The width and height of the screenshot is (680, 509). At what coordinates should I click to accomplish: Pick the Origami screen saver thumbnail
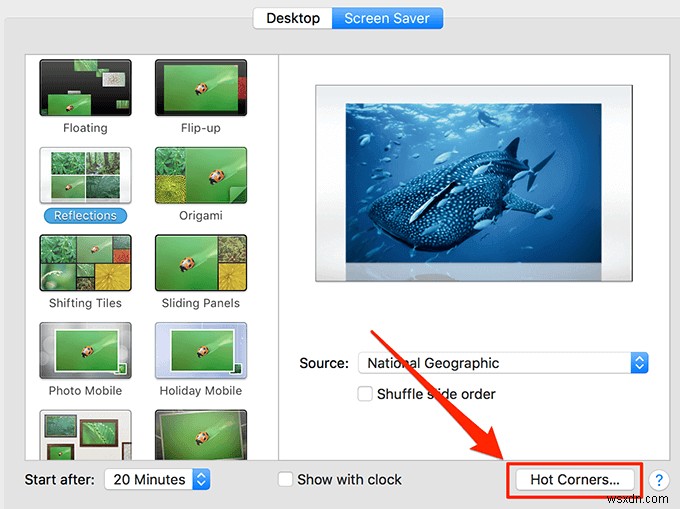(x=201, y=175)
